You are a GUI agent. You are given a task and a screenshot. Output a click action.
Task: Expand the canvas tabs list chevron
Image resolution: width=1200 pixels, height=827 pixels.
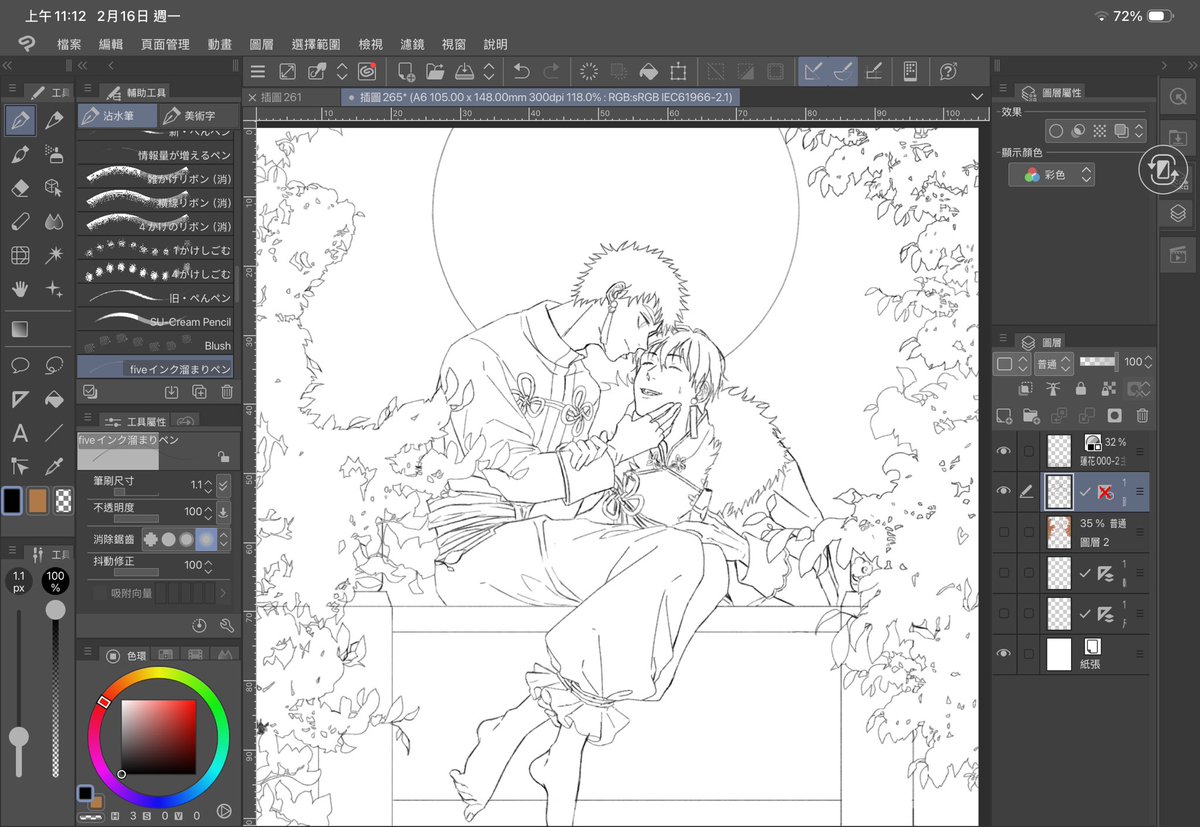(x=977, y=96)
